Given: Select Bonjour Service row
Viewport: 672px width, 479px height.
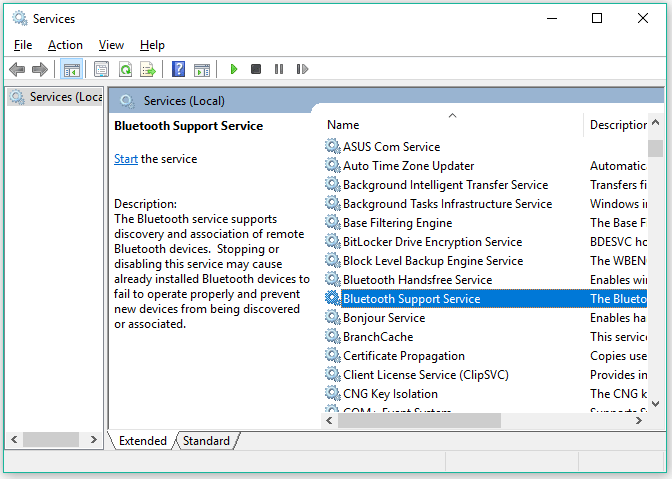Looking at the screenshot, I should 485,318.
